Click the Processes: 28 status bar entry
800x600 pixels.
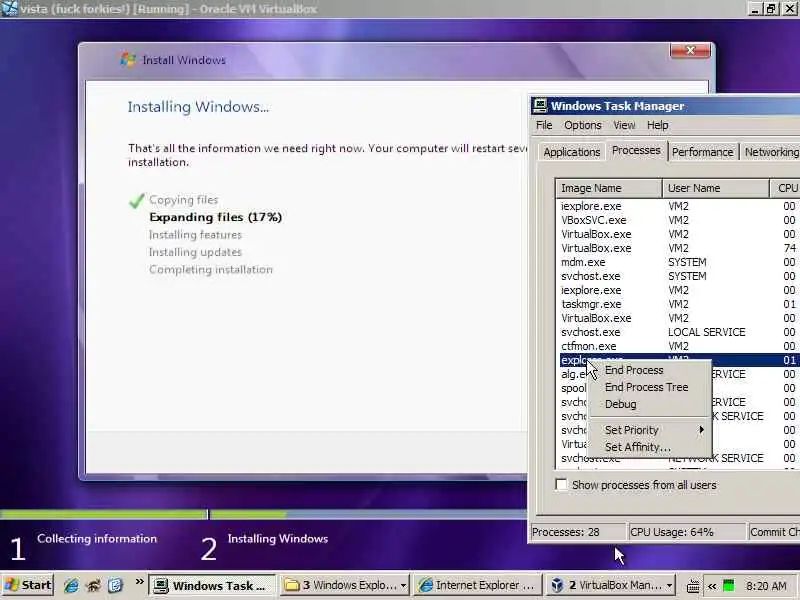click(578, 532)
